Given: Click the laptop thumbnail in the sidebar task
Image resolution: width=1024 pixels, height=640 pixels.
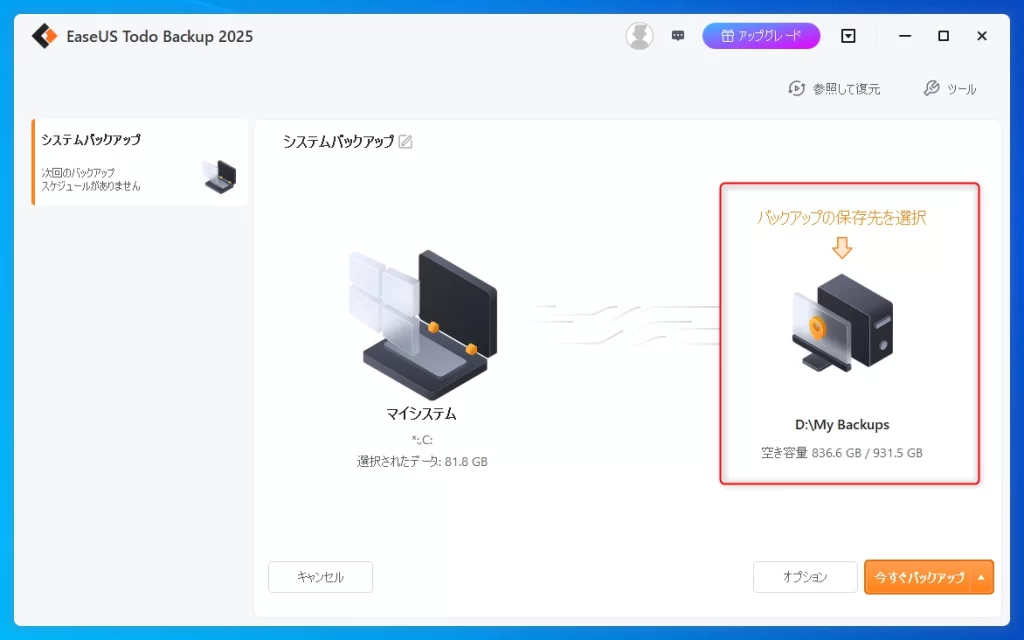Looking at the screenshot, I should [219, 177].
